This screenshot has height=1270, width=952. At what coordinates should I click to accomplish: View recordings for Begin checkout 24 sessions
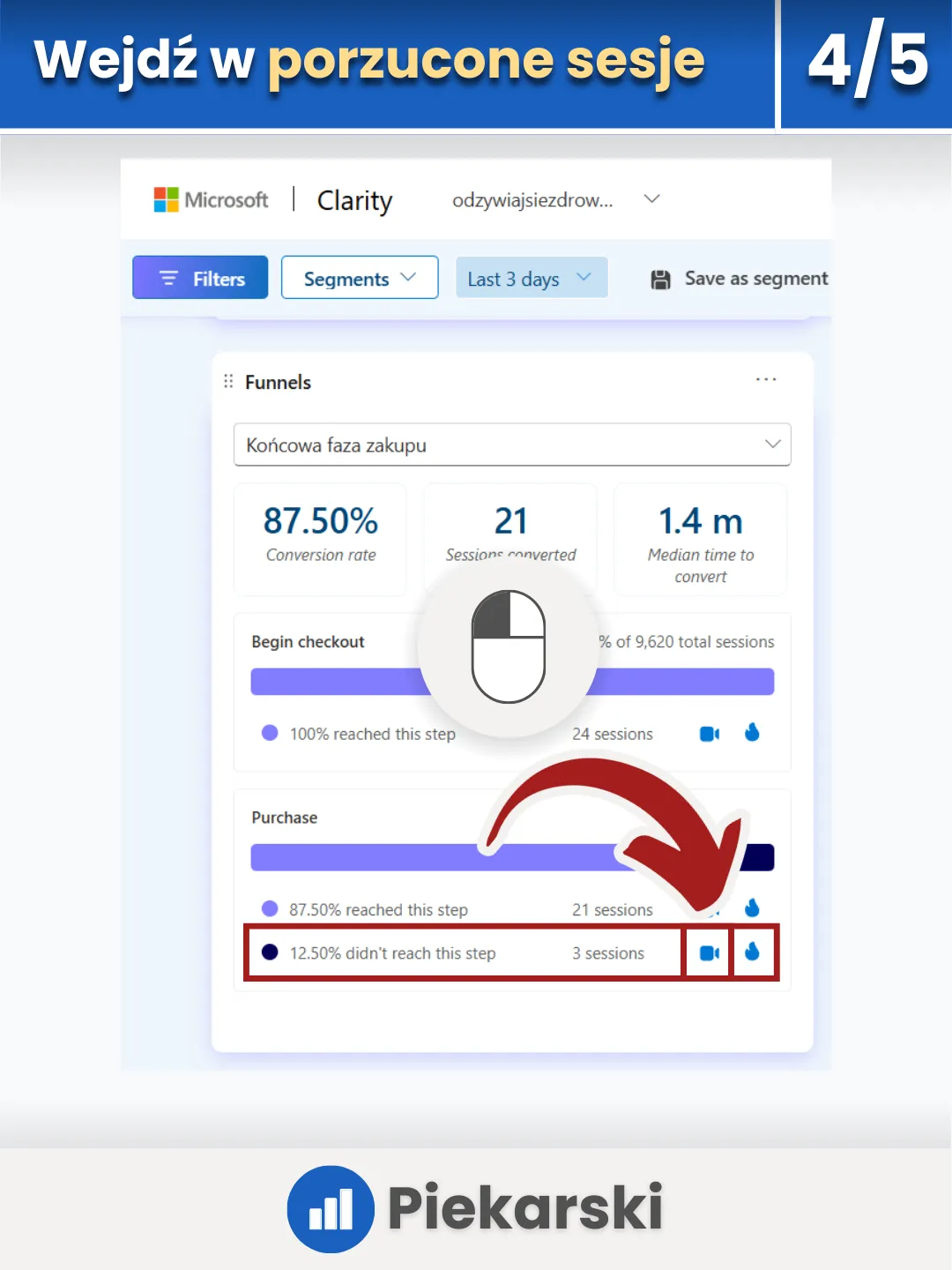click(x=710, y=734)
